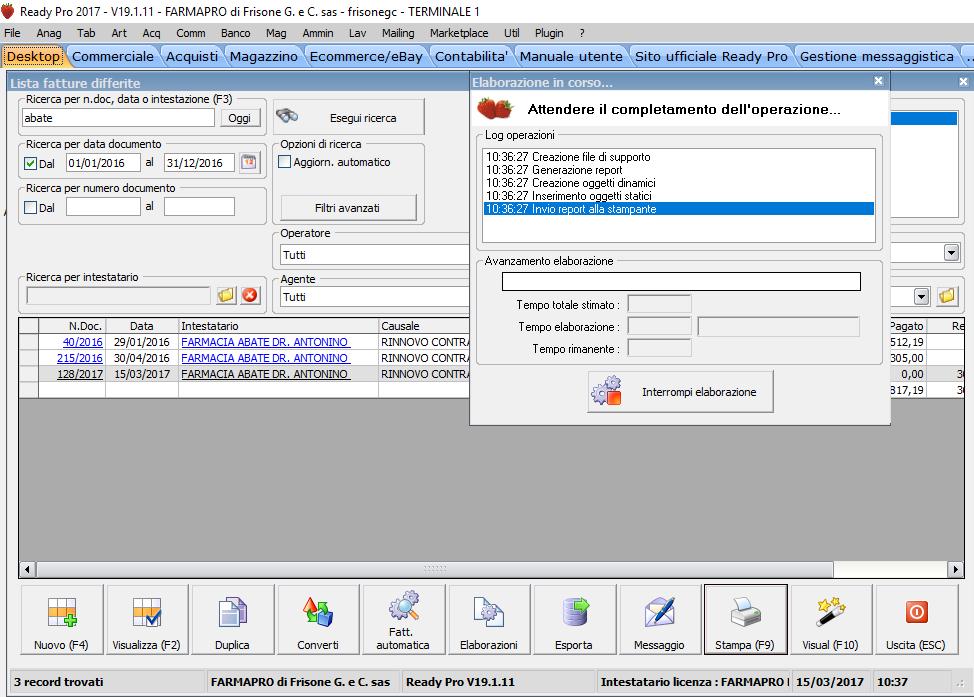Screen dimensions: 974x697
Task: Click the Interrompi elaborazione button
Action: pos(680,392)
